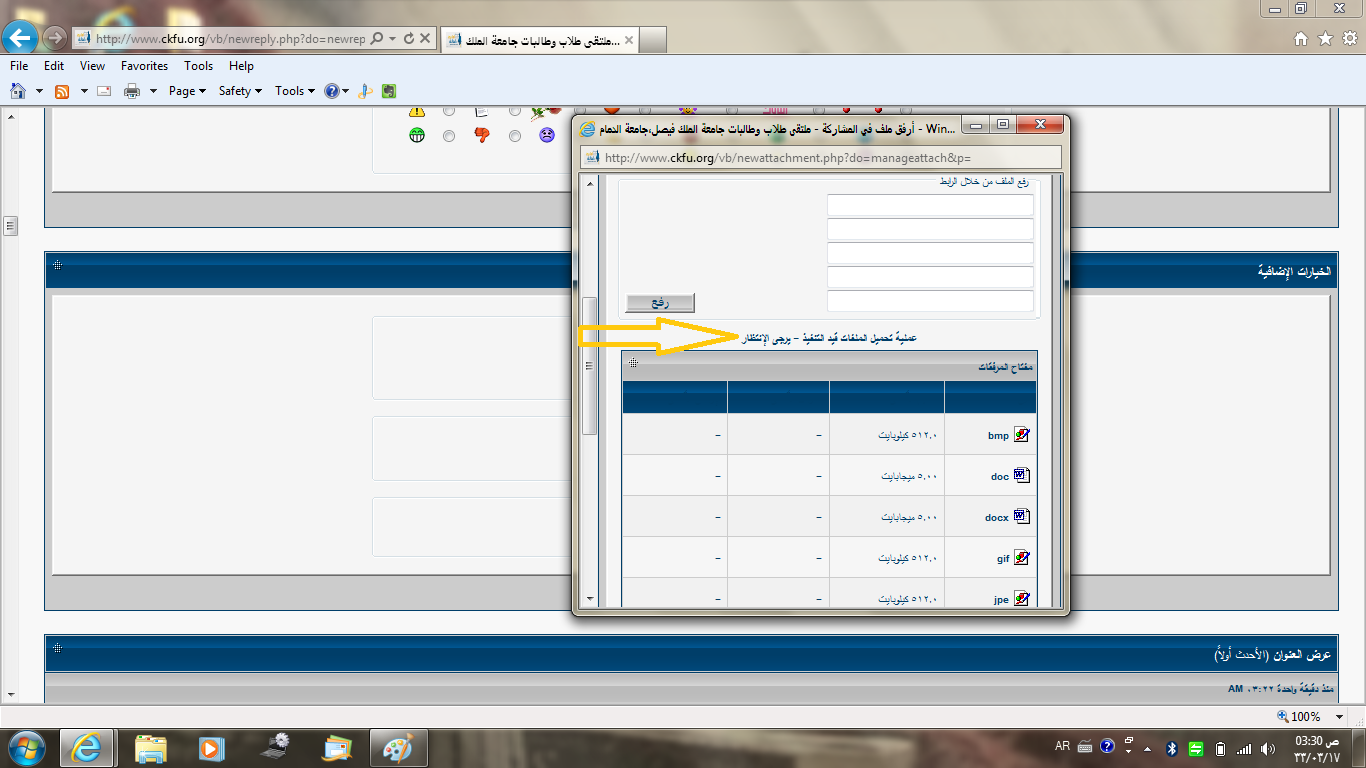This screenshot has height=768, width=1366.
Task: Open the Help menu
Action: click(241, 66)
